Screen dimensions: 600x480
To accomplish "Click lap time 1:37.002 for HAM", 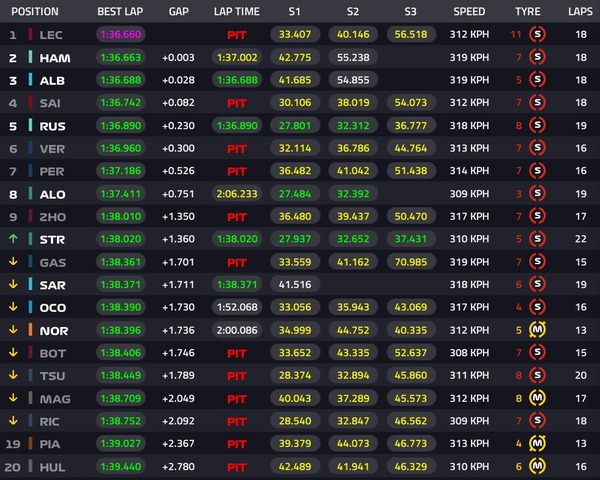I will [237, 57].
